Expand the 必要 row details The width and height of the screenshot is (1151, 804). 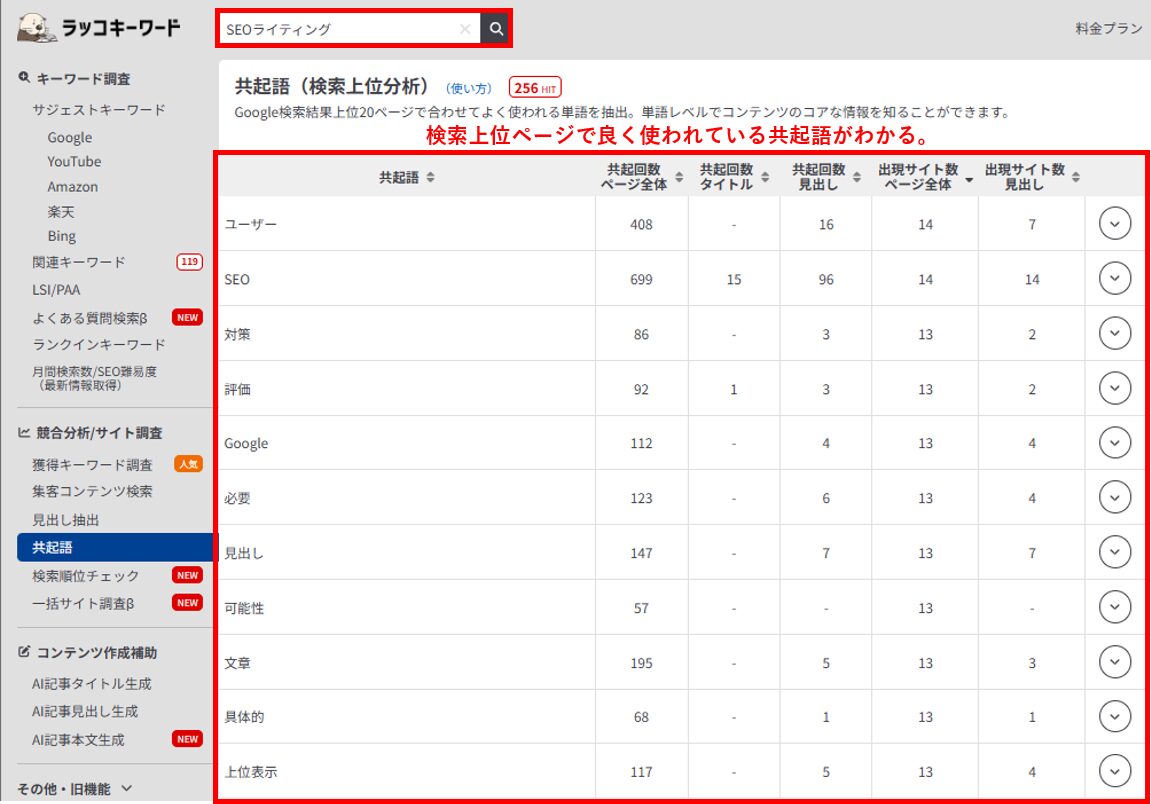point(1114,498)
